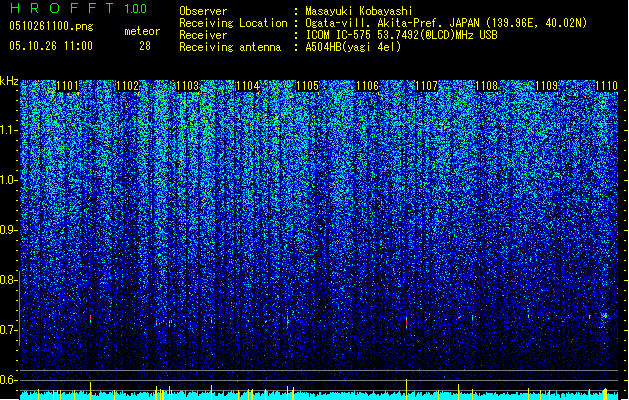Click the 0.6 kHz axis label
Image resolution: width=629 pixels, height=400 pixels.
[9, 380]
